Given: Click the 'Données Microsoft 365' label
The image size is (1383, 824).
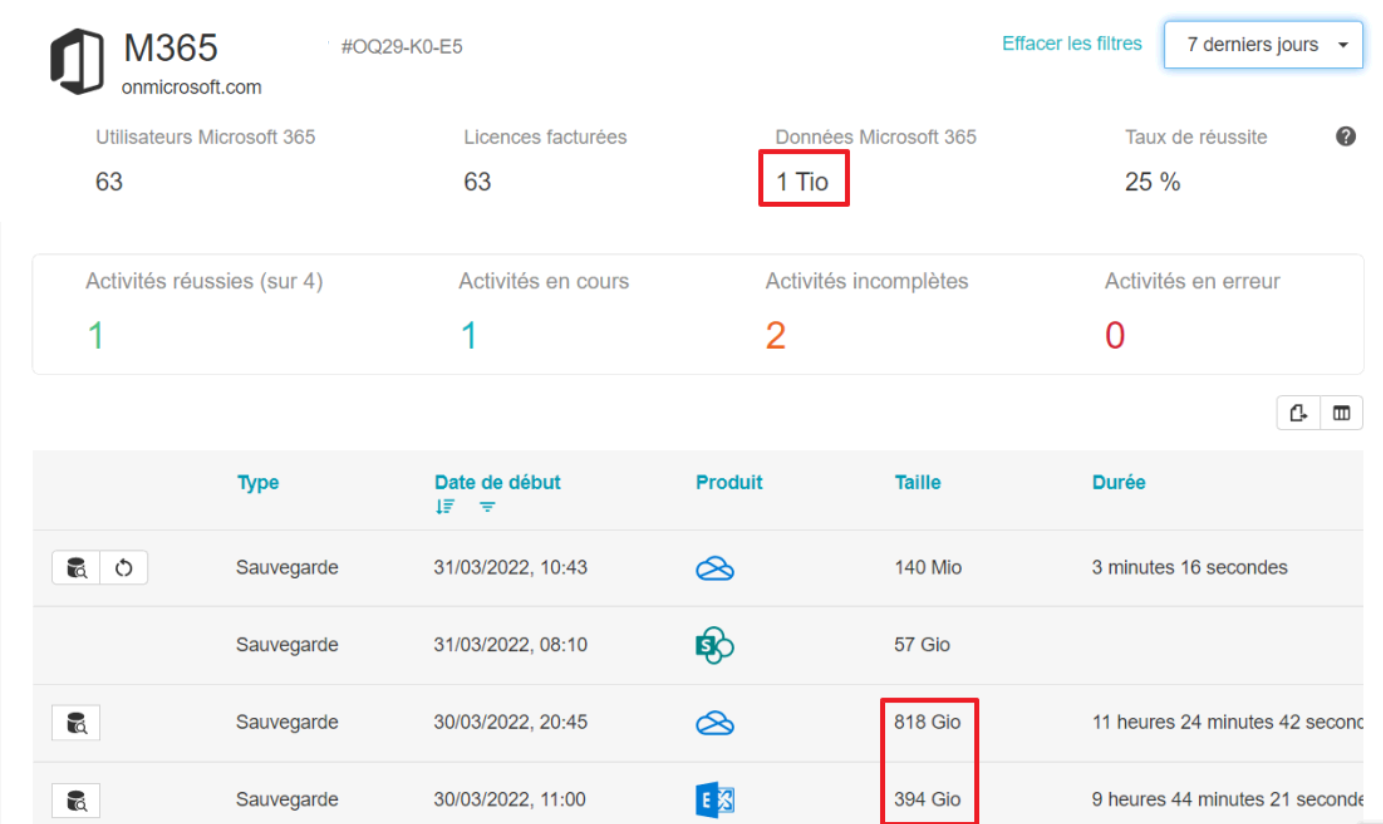Looking at the screenshot, I should pyautogui.click(x=876, y=138).
